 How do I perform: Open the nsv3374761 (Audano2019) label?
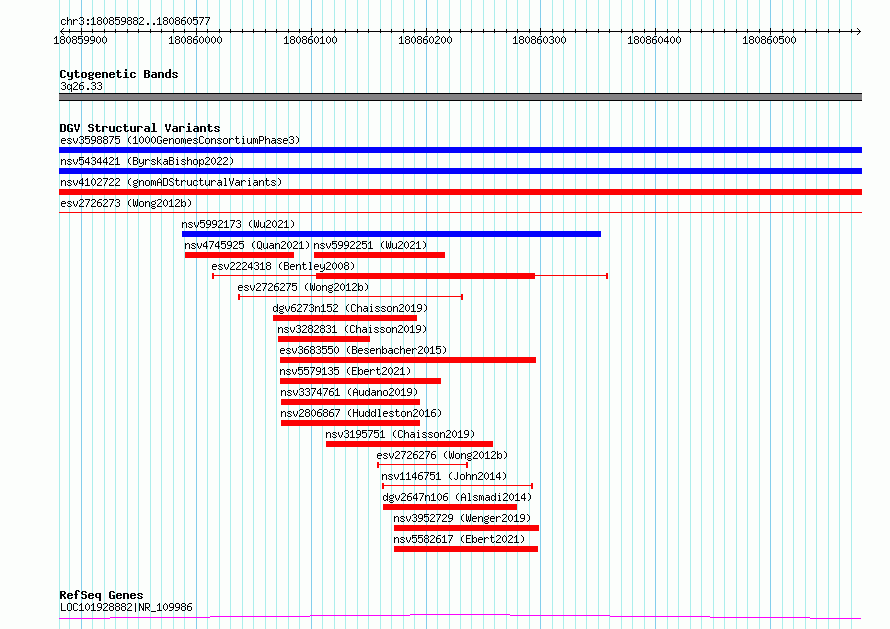tap(349, 392)
